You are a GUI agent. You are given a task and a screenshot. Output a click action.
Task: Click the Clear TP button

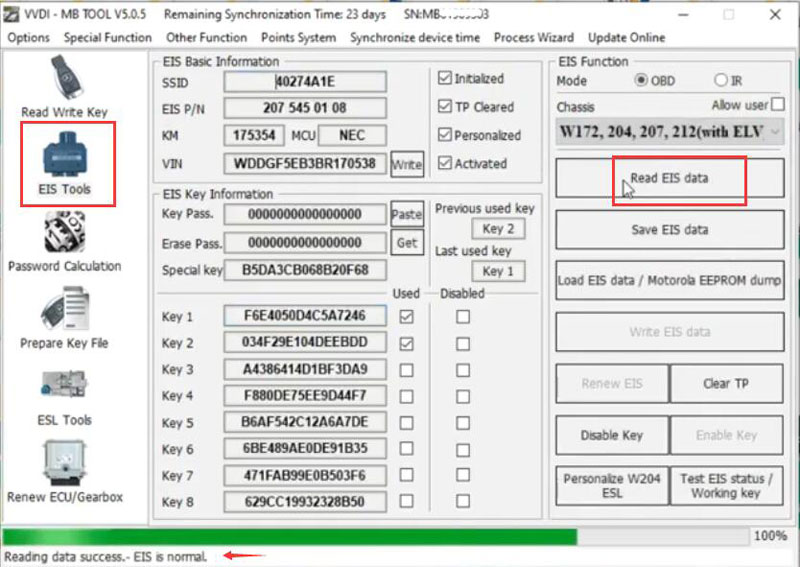coord(726,383)
